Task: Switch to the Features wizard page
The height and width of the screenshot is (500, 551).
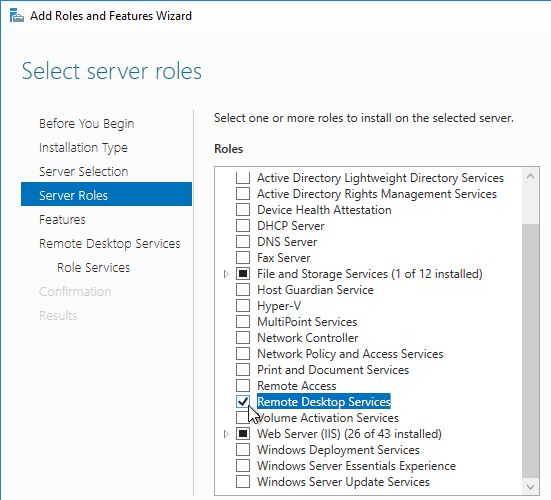Action: tap(62, 220)
